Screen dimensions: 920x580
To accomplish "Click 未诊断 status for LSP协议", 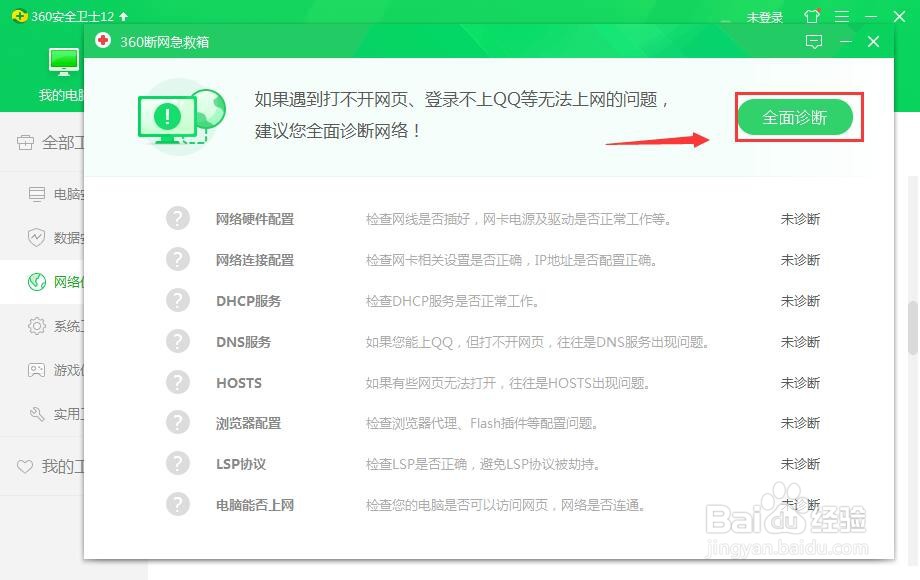I will [800, 464].
